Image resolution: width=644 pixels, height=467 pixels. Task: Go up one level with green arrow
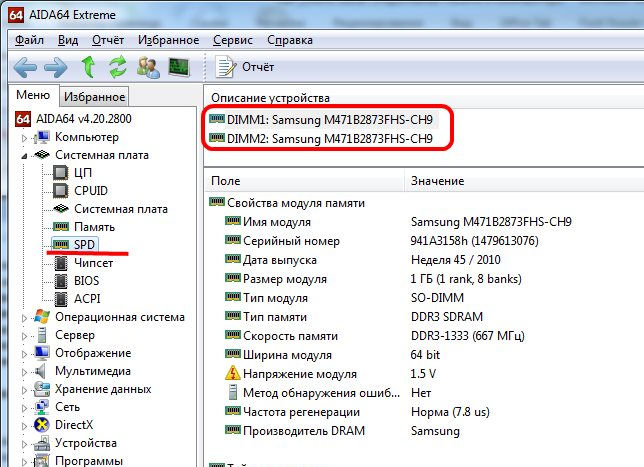pyautogui.click(x=88, y=67)
